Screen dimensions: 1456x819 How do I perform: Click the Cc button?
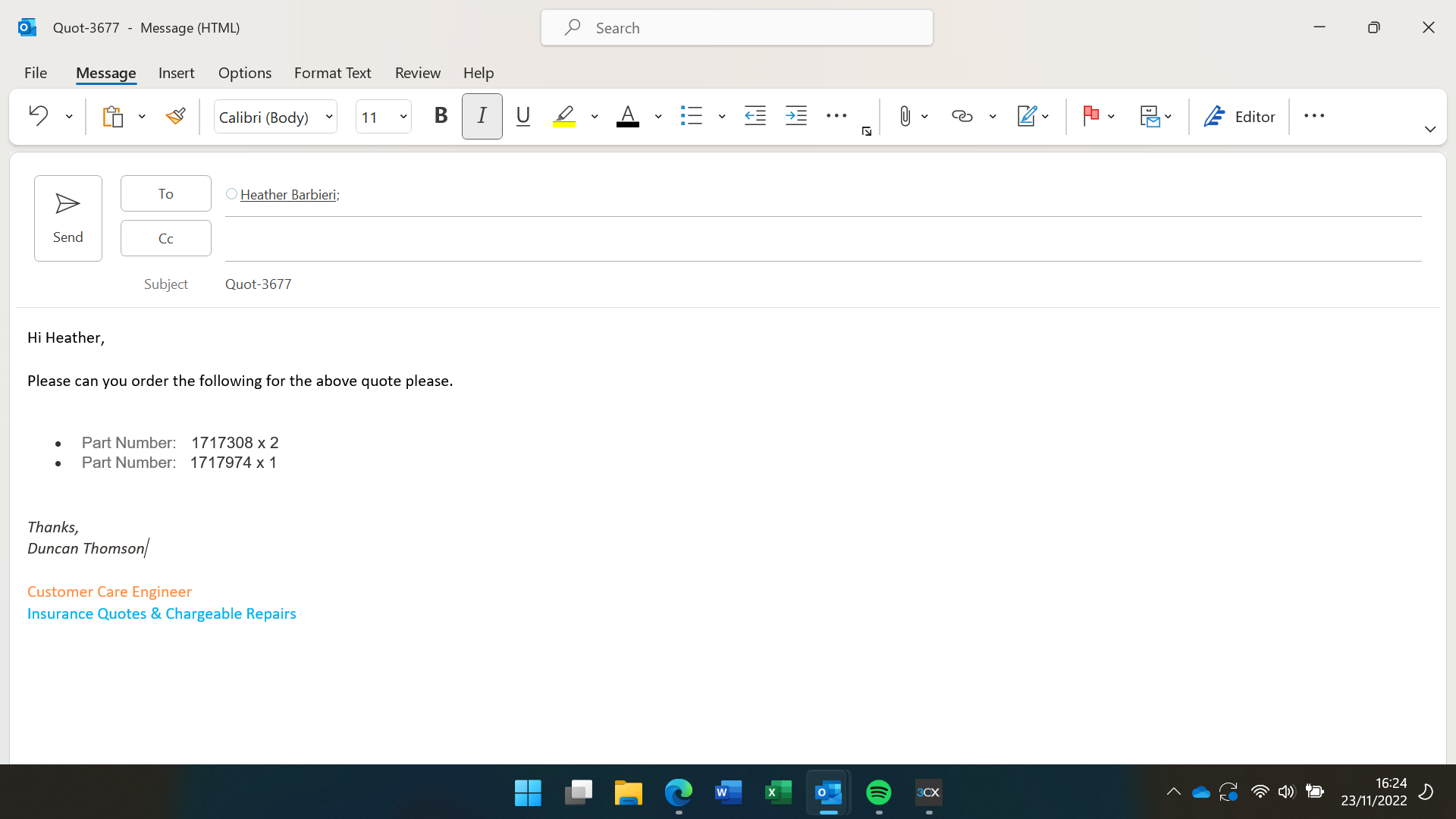pos(165,238)
